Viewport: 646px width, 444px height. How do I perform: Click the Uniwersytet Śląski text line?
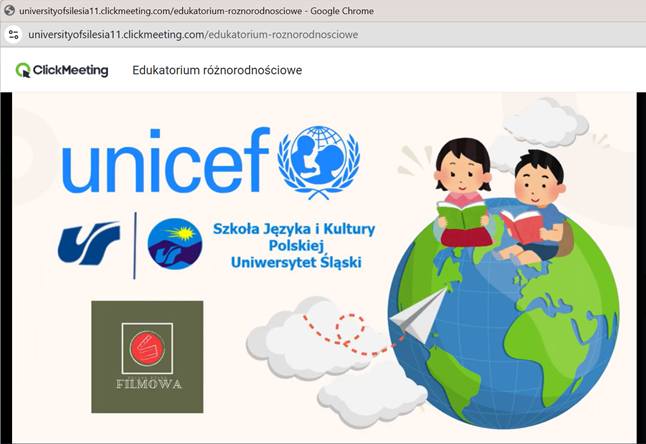(x=296, y=262)
